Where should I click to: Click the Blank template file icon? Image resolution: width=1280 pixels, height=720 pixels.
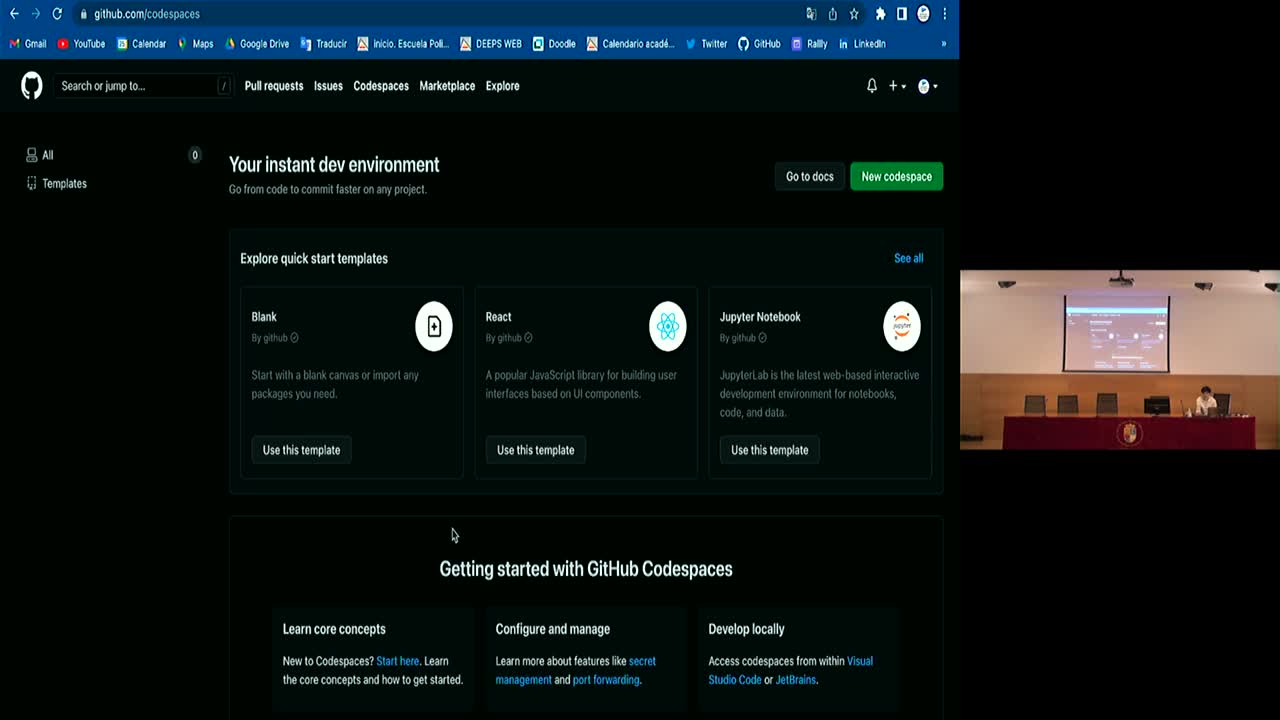click(x=434, y=326)
